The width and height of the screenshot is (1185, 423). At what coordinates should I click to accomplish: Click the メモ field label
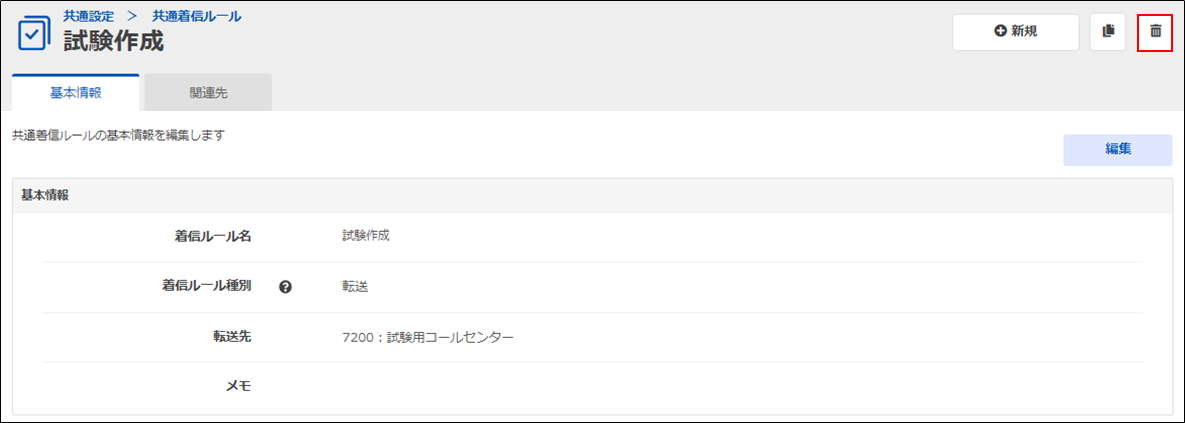[239, 386]
